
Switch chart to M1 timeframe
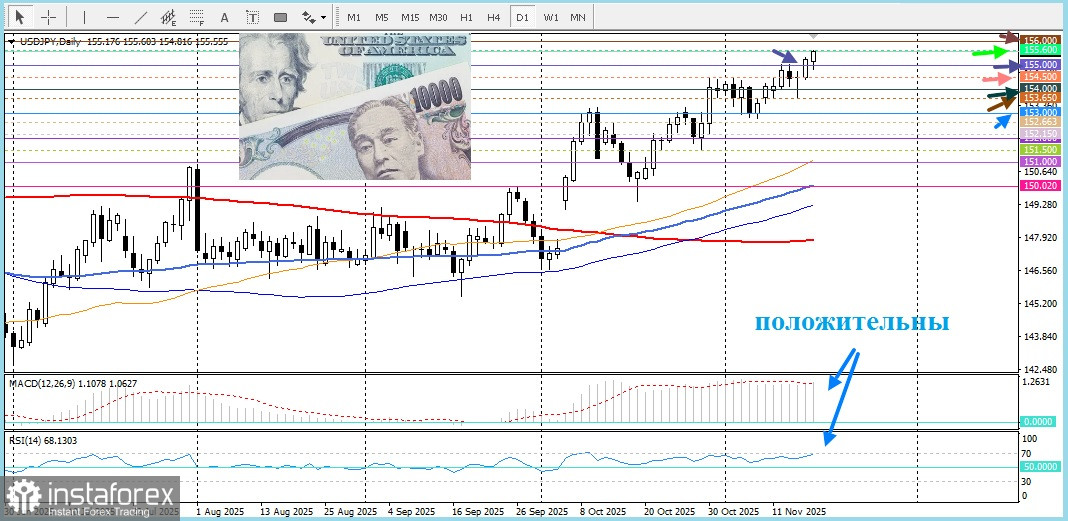coord(354,17)
